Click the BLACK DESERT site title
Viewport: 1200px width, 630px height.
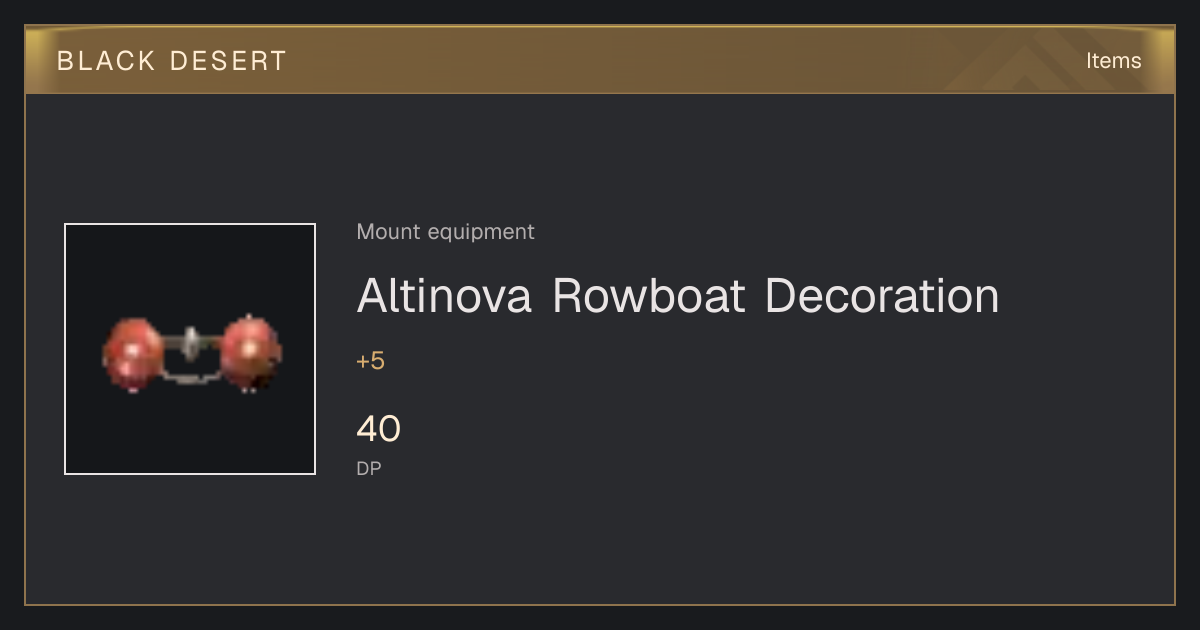click(x=172, y=61)
